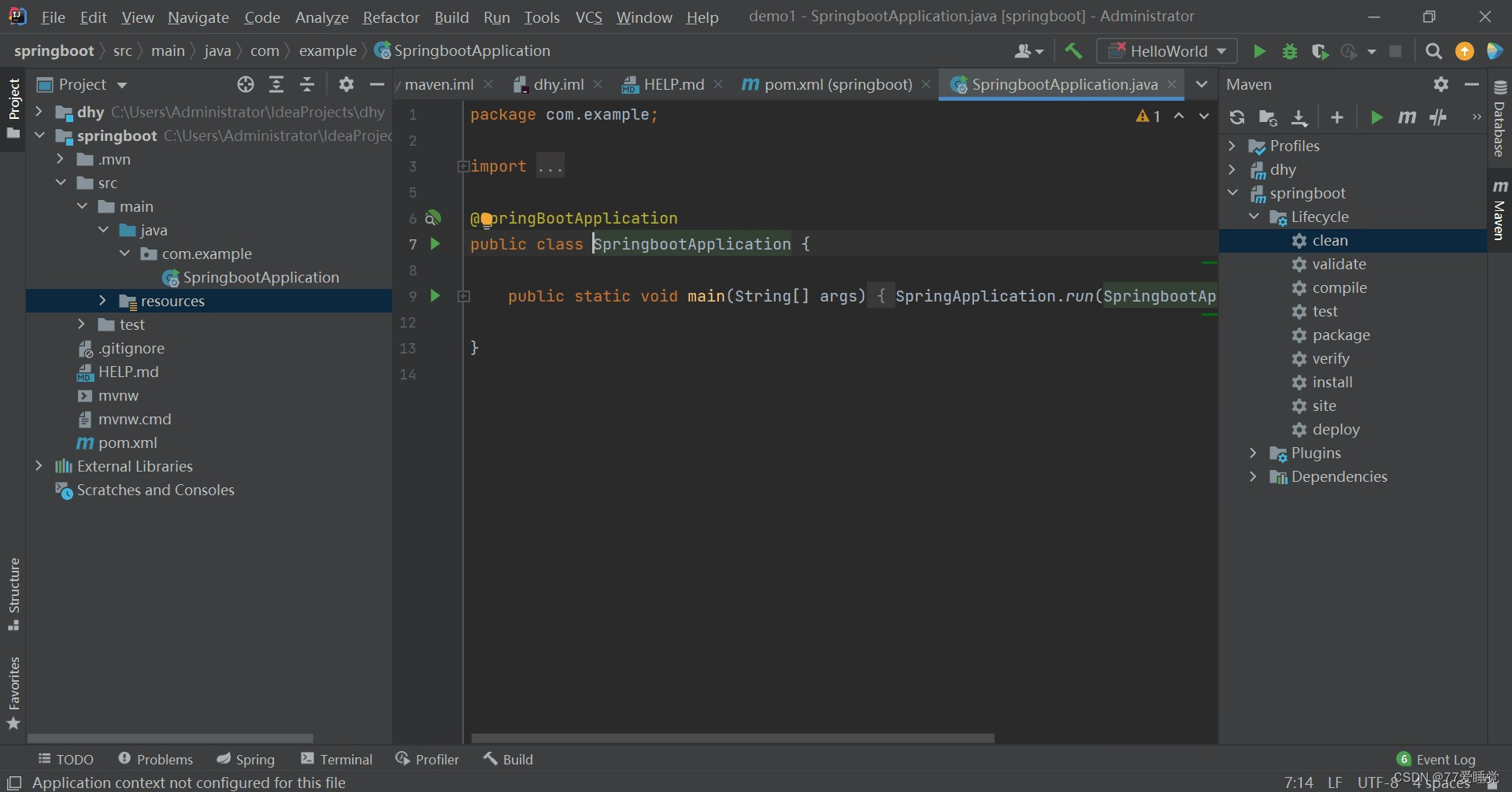Open the VCS menu
Viewport: 1512px width, 792px height.
pos(588,17)
